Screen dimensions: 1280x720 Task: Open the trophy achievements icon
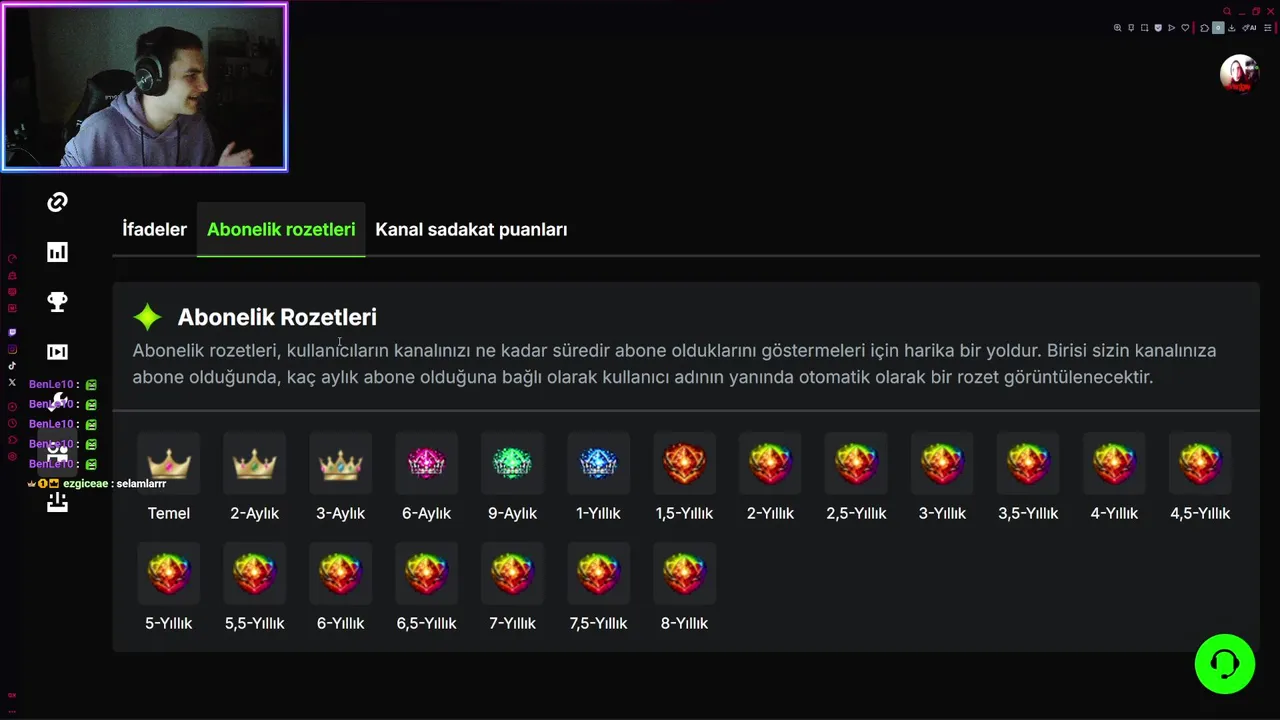[x=57, y=302]
